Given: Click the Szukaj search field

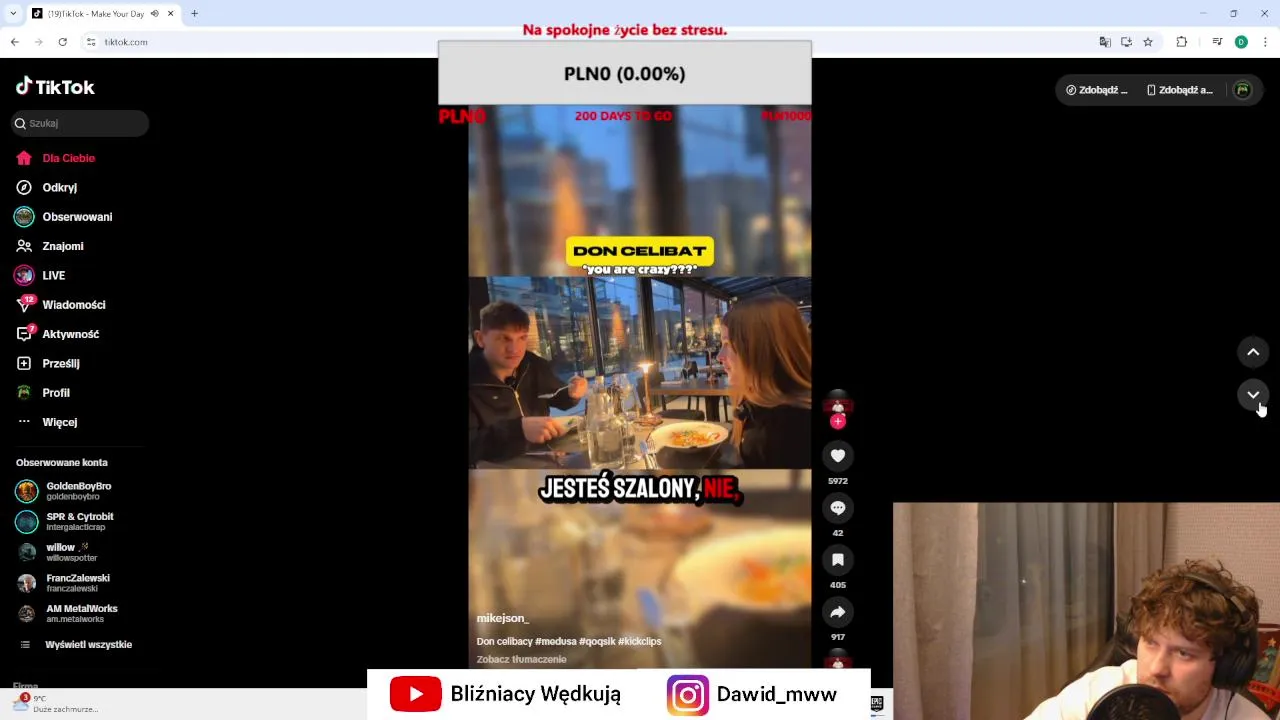Looking at the screenshot, I should pos(80,123).
